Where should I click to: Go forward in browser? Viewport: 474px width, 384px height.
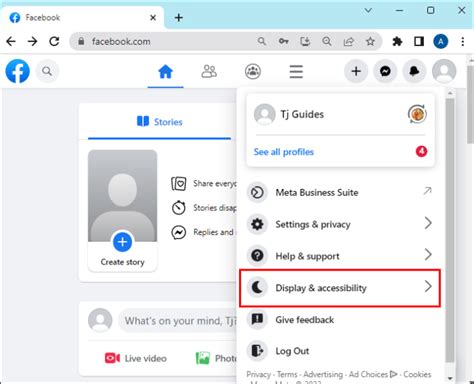[32, 41]
